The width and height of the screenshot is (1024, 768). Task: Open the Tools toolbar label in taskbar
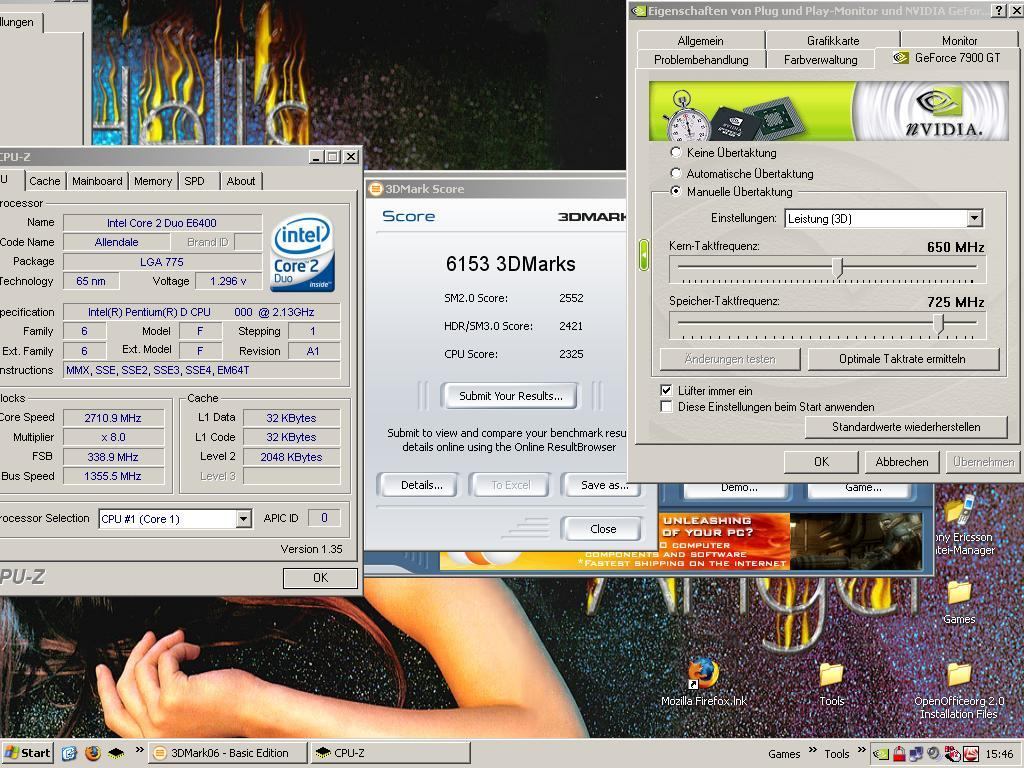pos(837,754)
